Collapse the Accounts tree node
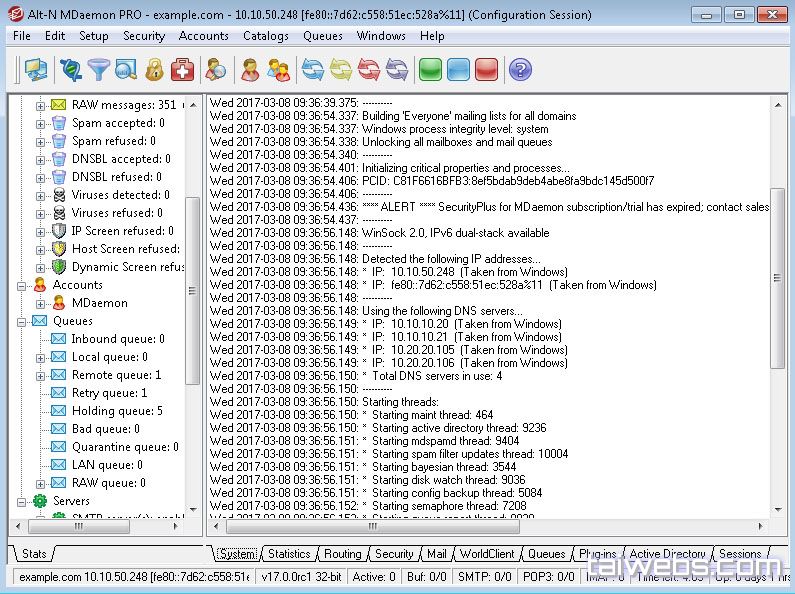Screen dimensions: 795x594 pos(22,285)
